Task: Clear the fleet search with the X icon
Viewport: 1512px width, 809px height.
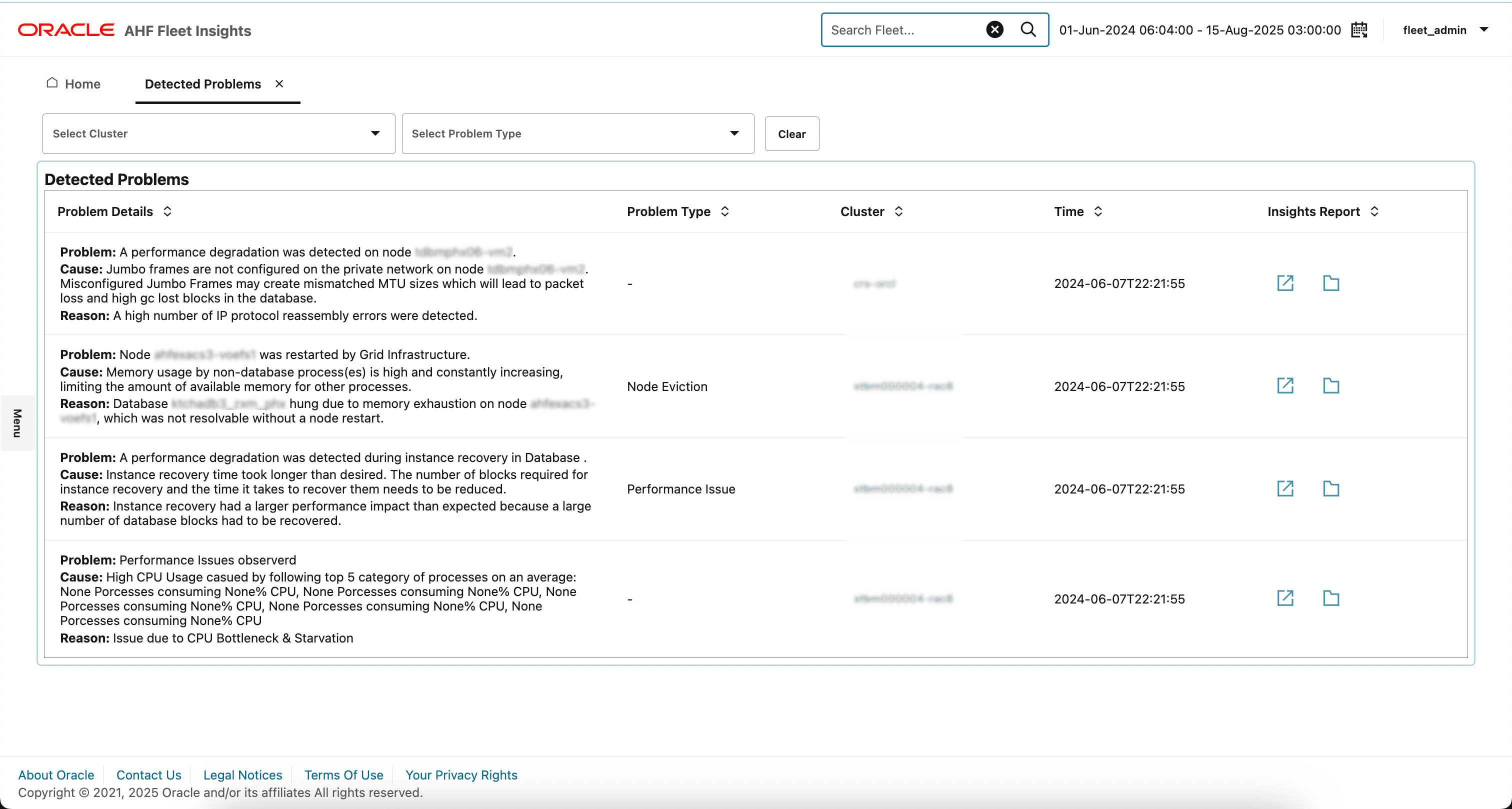Action: click(x=994, y=29)
